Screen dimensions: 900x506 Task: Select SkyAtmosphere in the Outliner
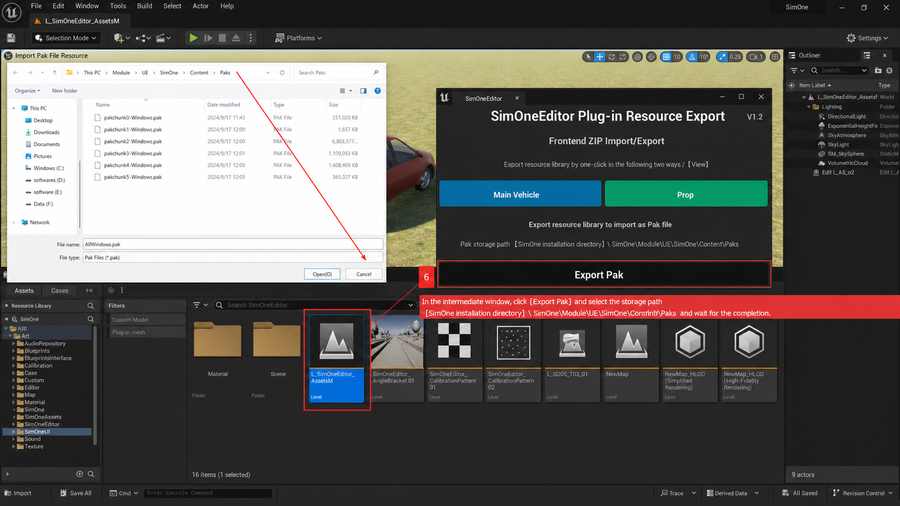click(847, 135)
